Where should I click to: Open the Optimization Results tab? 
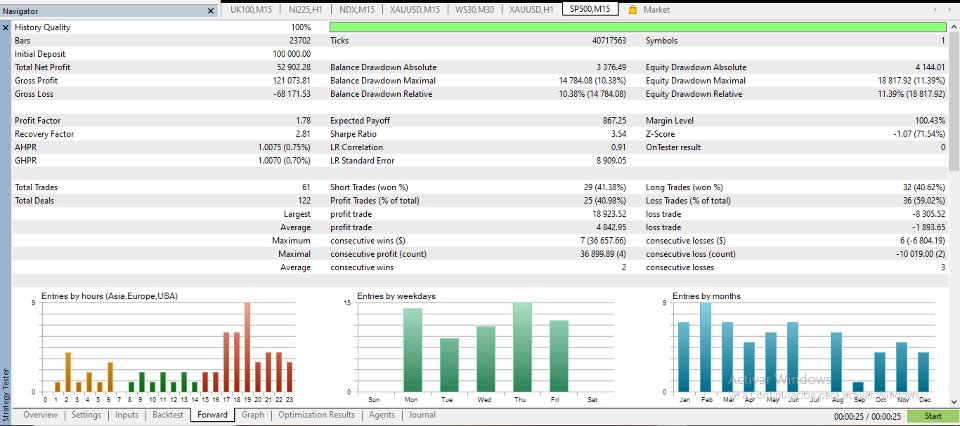click(x=317, y=415)
